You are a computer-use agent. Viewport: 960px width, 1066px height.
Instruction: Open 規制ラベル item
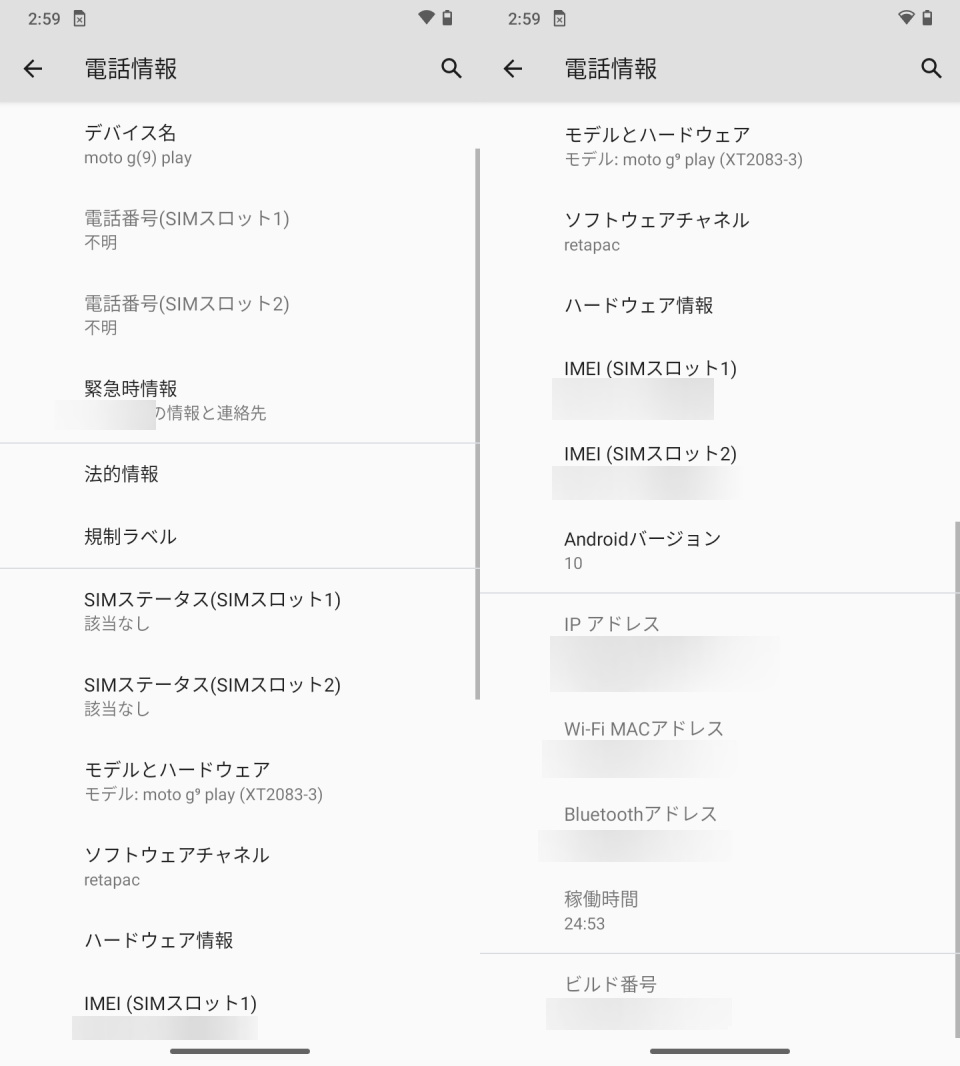point(238,536)
